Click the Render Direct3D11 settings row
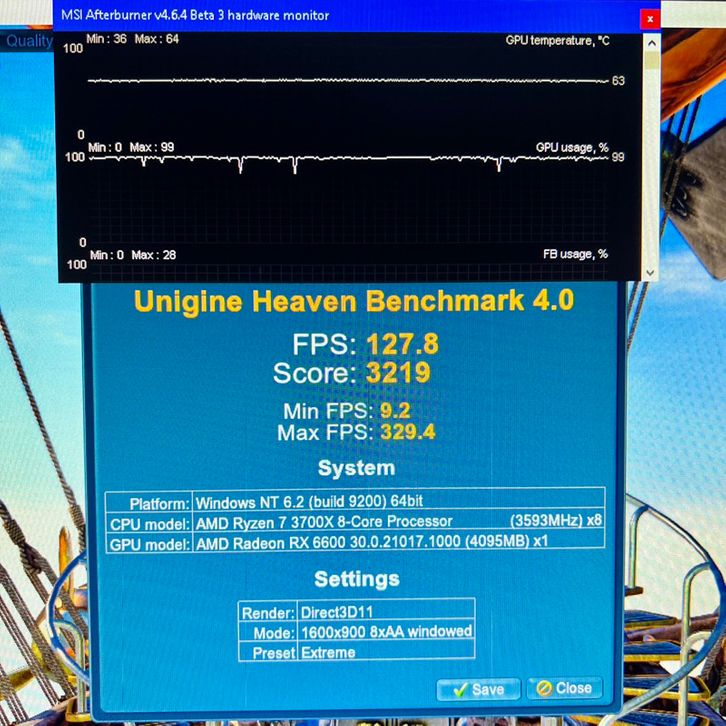 click(x=356, y=613)
